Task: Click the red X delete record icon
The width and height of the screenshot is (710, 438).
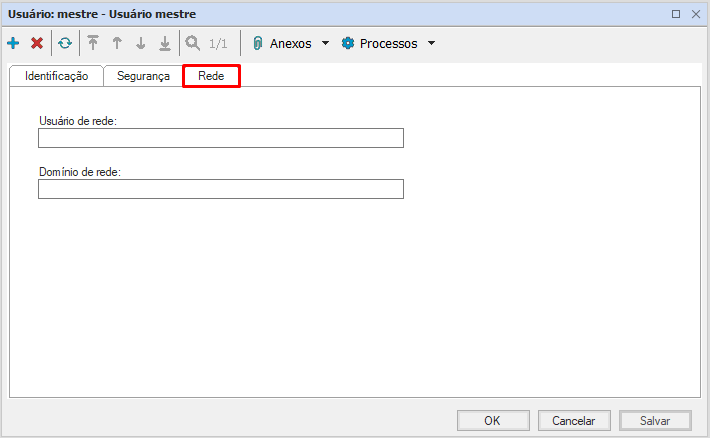Action: pos(37,43)
